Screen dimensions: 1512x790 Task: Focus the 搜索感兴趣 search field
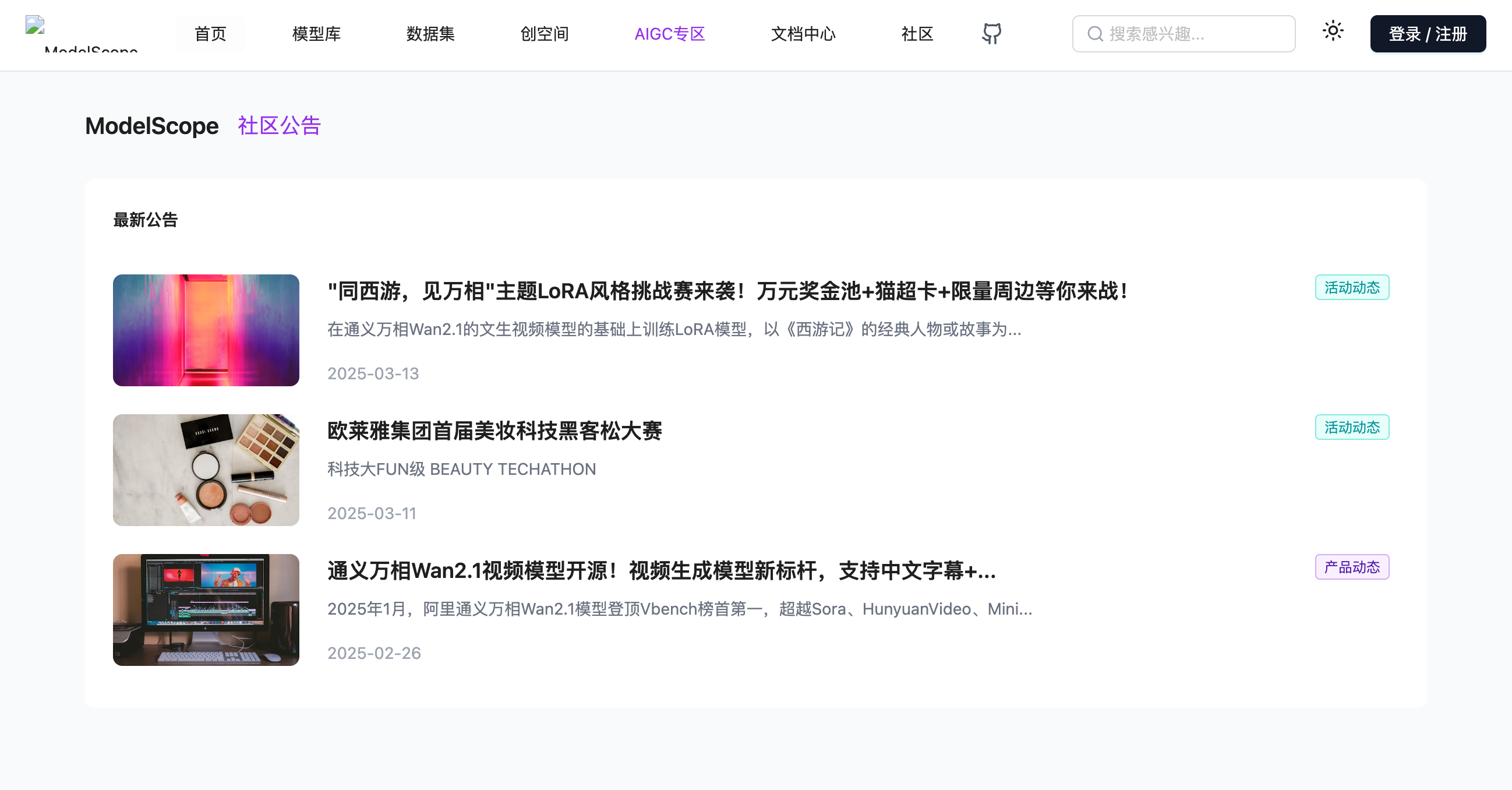coord(1184,34)
